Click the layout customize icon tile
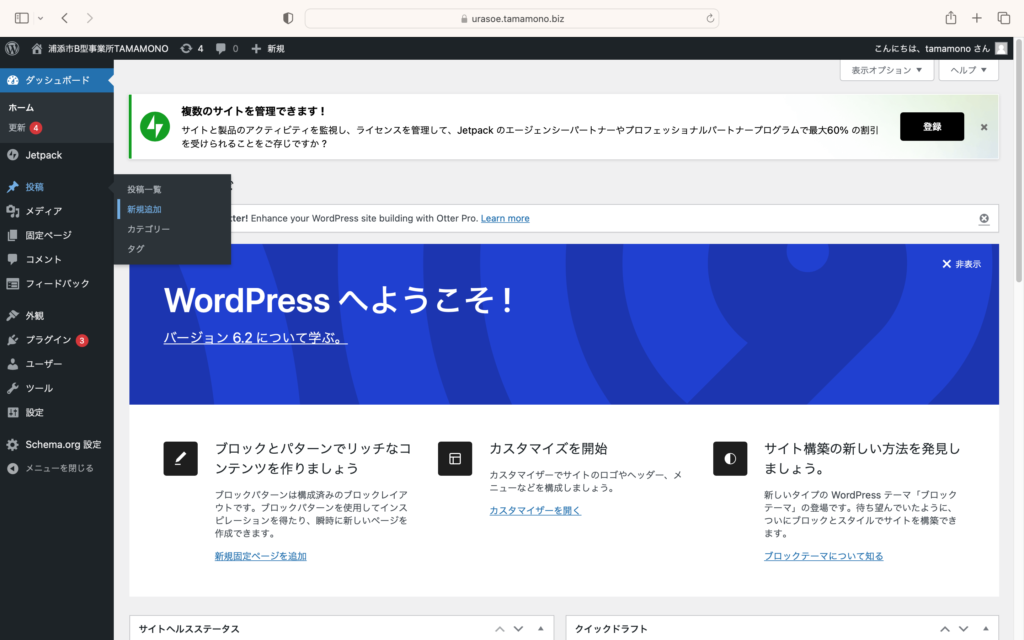 click(455, 458)
